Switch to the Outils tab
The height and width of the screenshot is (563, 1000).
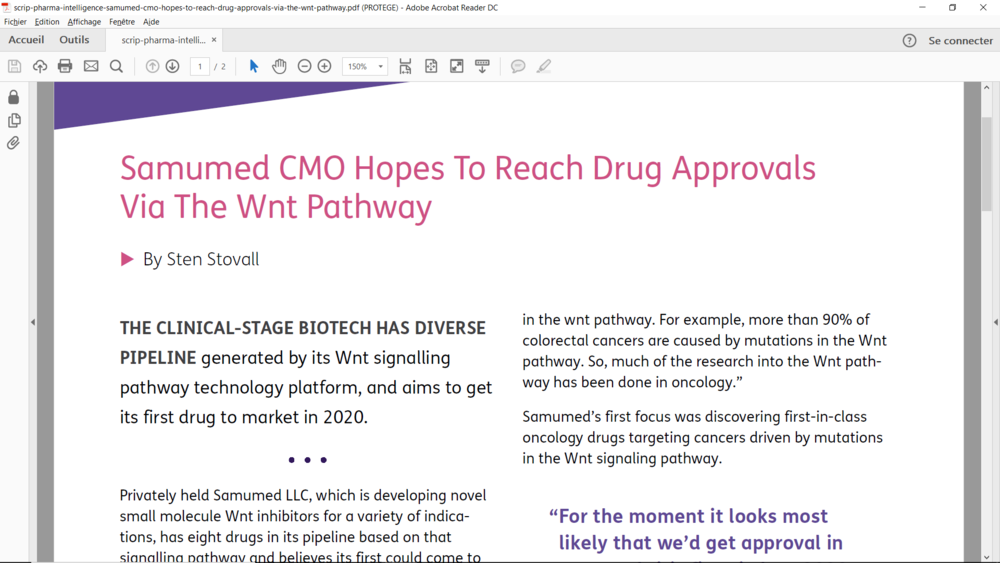point(74,40)
